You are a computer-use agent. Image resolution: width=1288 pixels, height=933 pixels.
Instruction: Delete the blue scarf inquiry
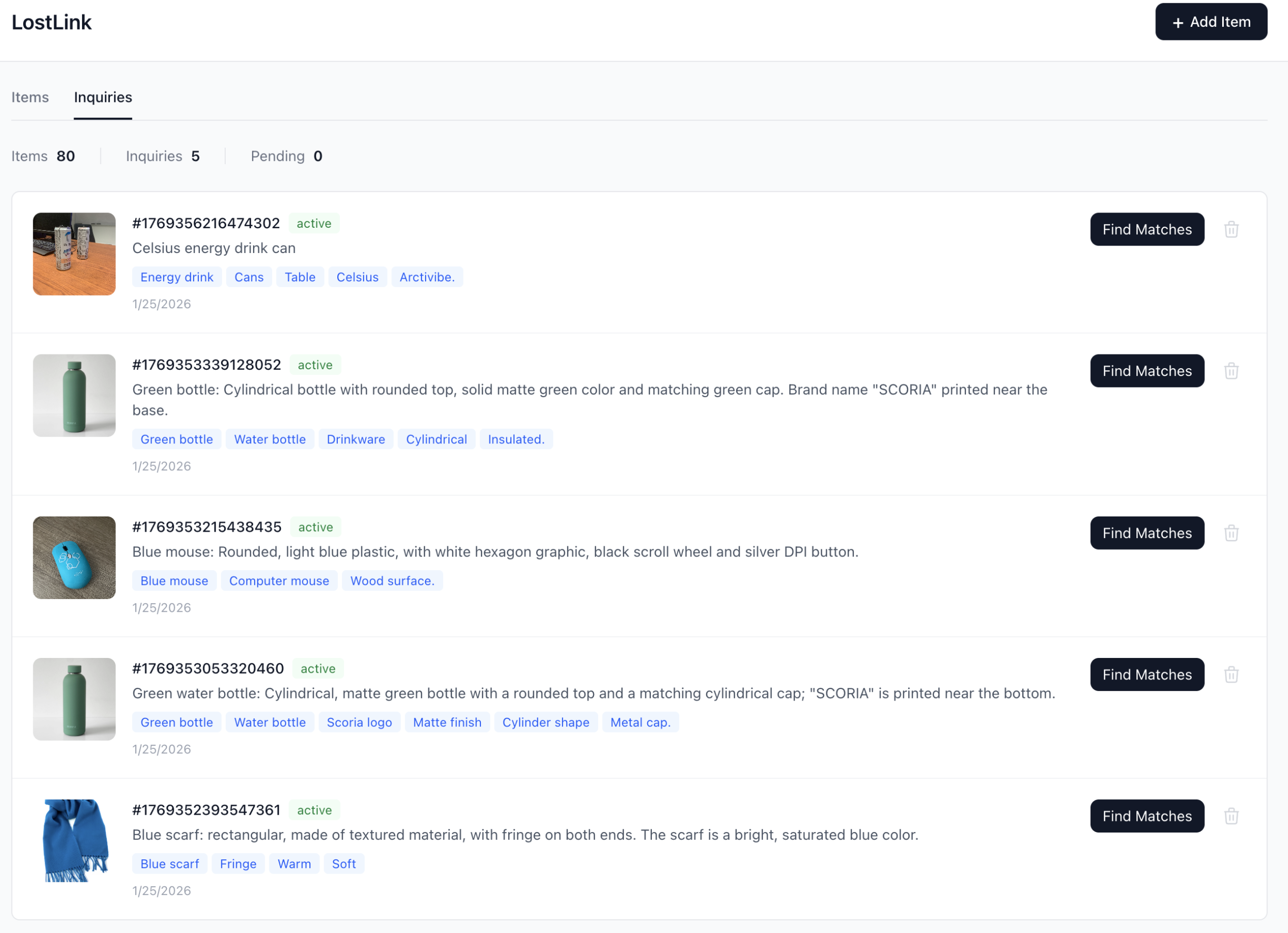(1231, 816)
